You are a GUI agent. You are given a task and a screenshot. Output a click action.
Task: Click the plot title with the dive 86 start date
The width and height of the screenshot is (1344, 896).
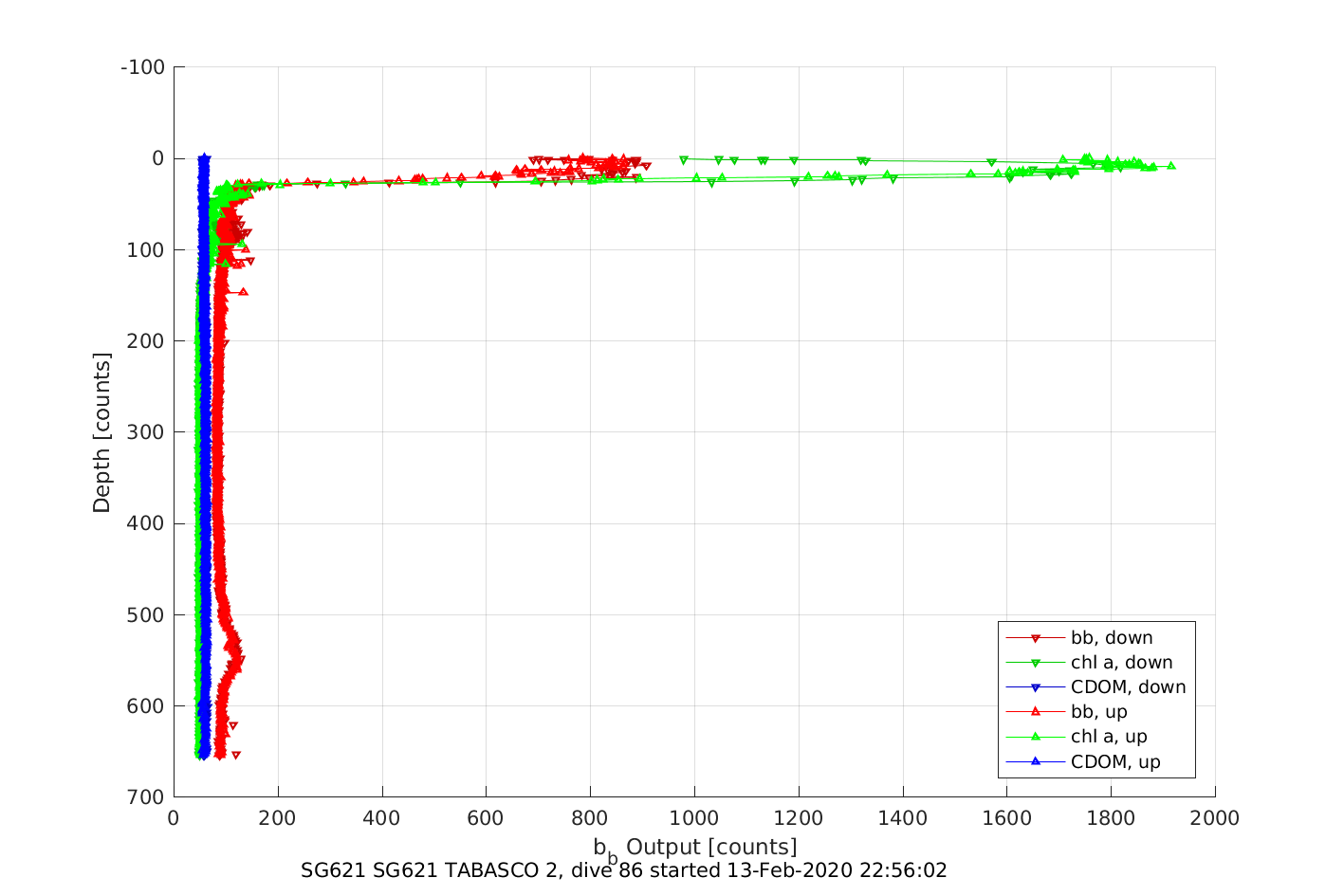tap(624, 870)
